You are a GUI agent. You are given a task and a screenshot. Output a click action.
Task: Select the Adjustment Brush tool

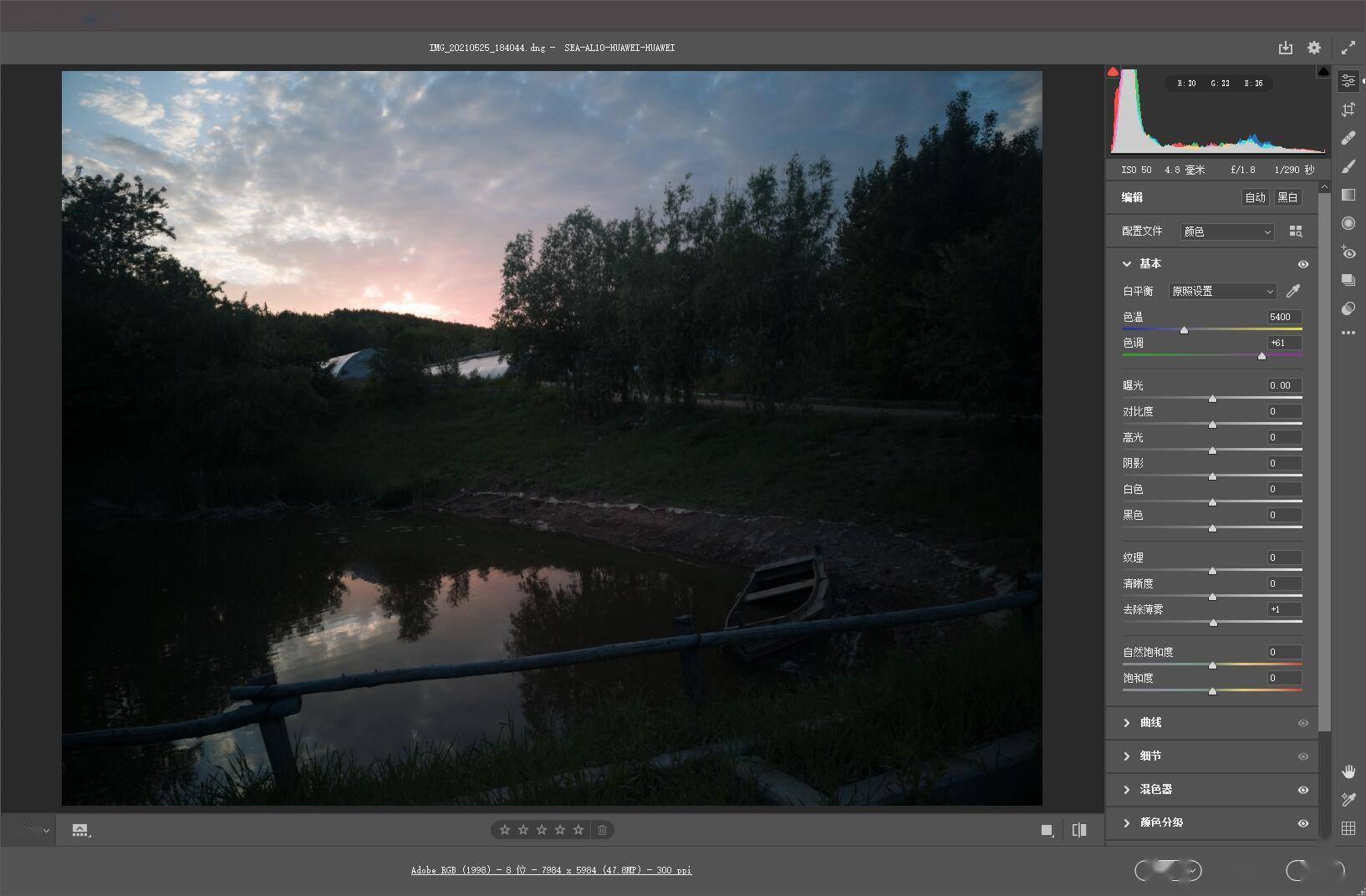click(1348, 166)
